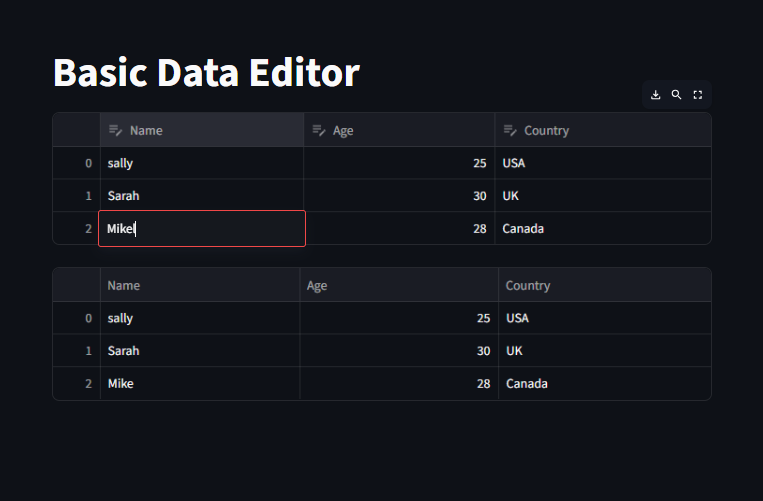Open the table search icon

point(676,95)
